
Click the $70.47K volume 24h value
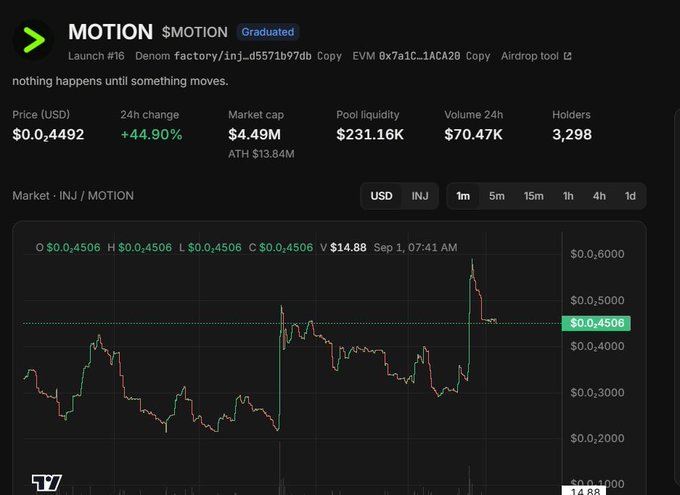(473, 134)
